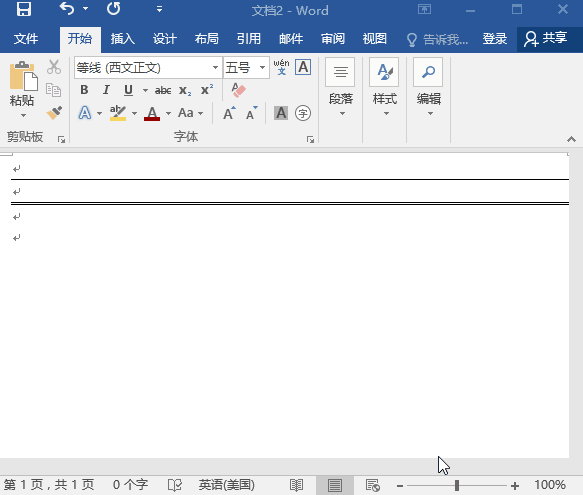The height and width of the screenshot is (495, 583).
Task: Switch to the 审阅 tab
Action: coord(333,39)
